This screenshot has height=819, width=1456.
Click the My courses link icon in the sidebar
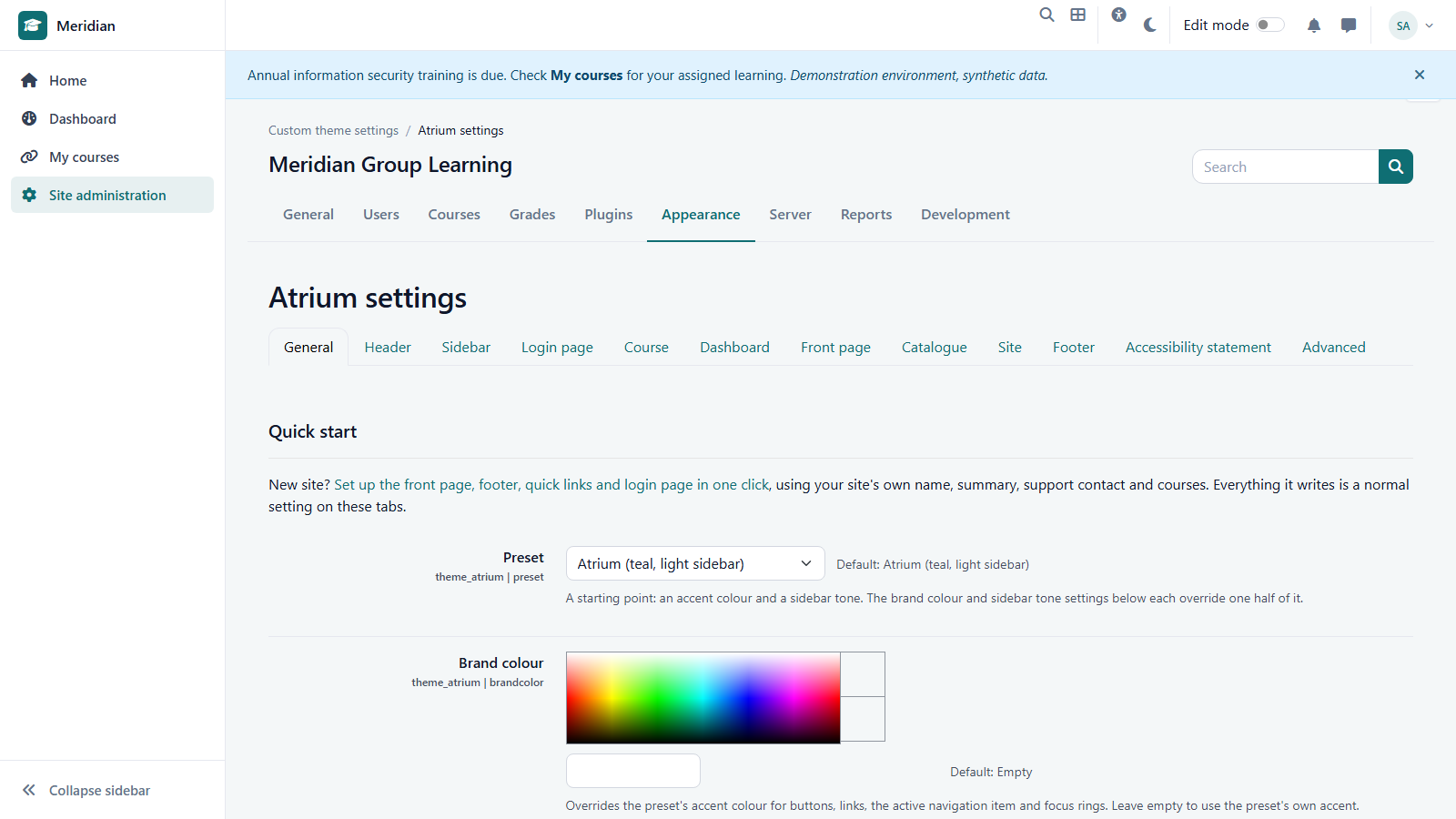29,157
